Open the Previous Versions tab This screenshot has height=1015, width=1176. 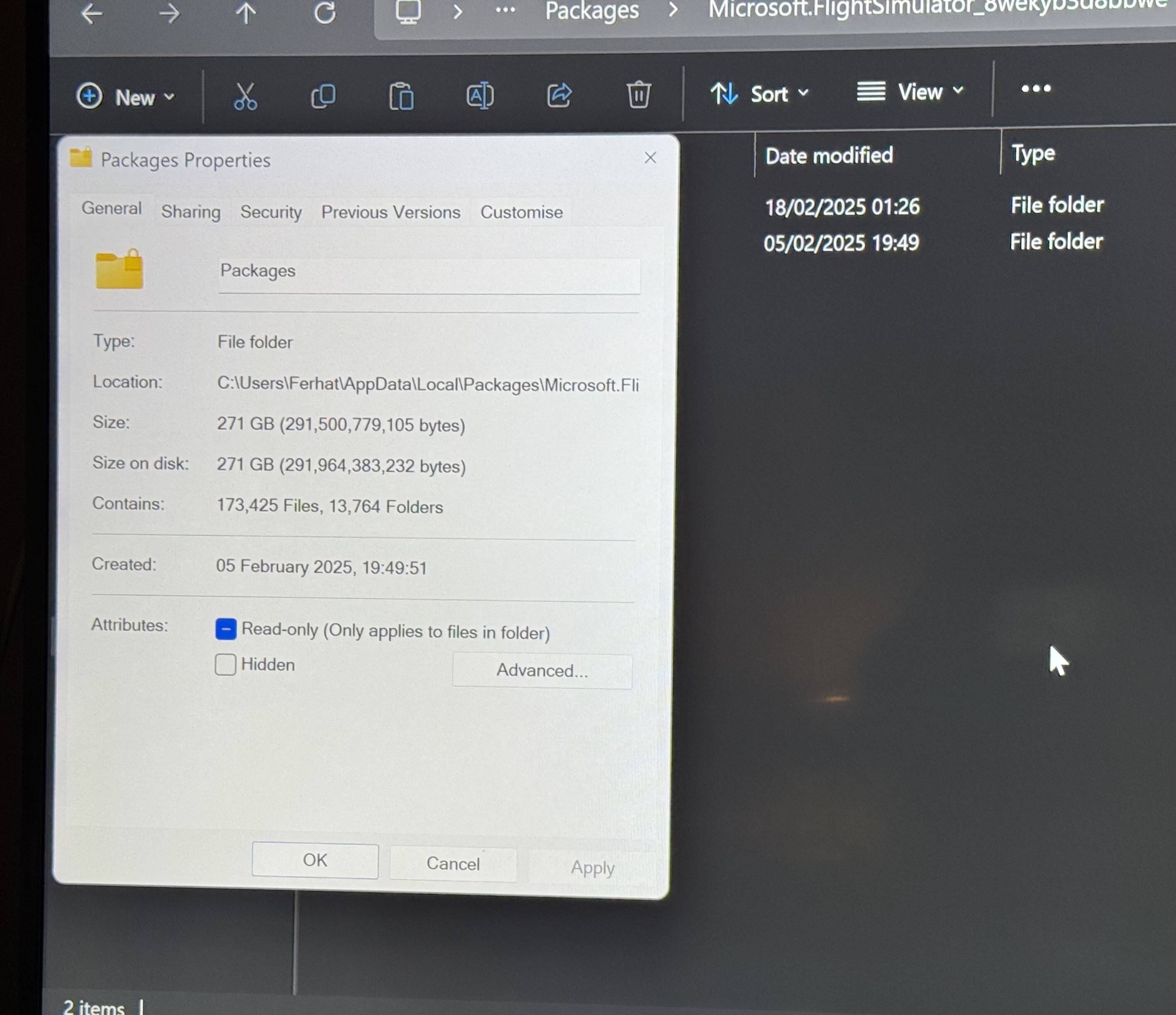click(x=390, y=212)
